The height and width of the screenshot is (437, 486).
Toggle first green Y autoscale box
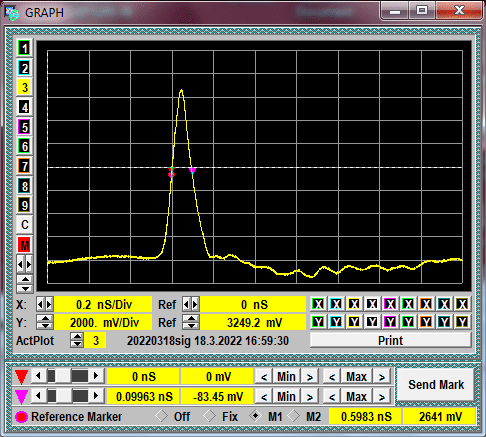click(x=318, y=322)
